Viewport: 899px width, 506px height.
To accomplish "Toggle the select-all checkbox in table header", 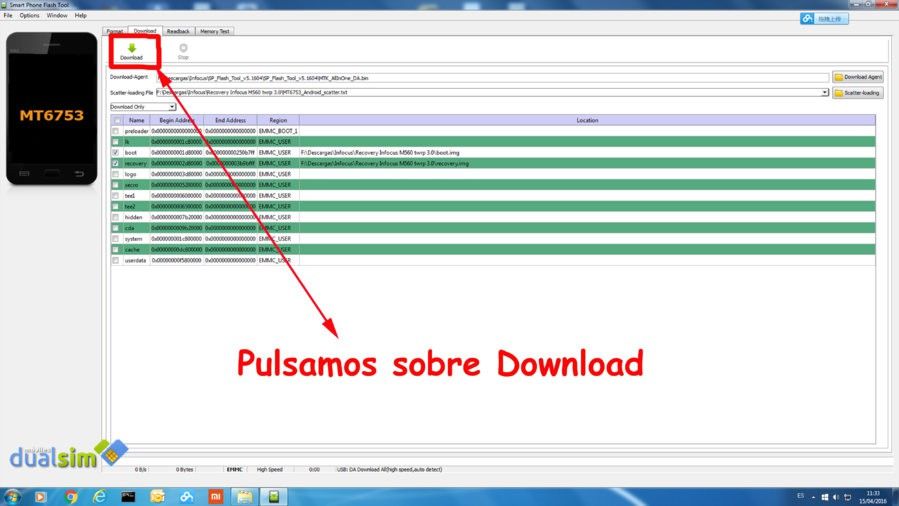I will click(117, 120).
